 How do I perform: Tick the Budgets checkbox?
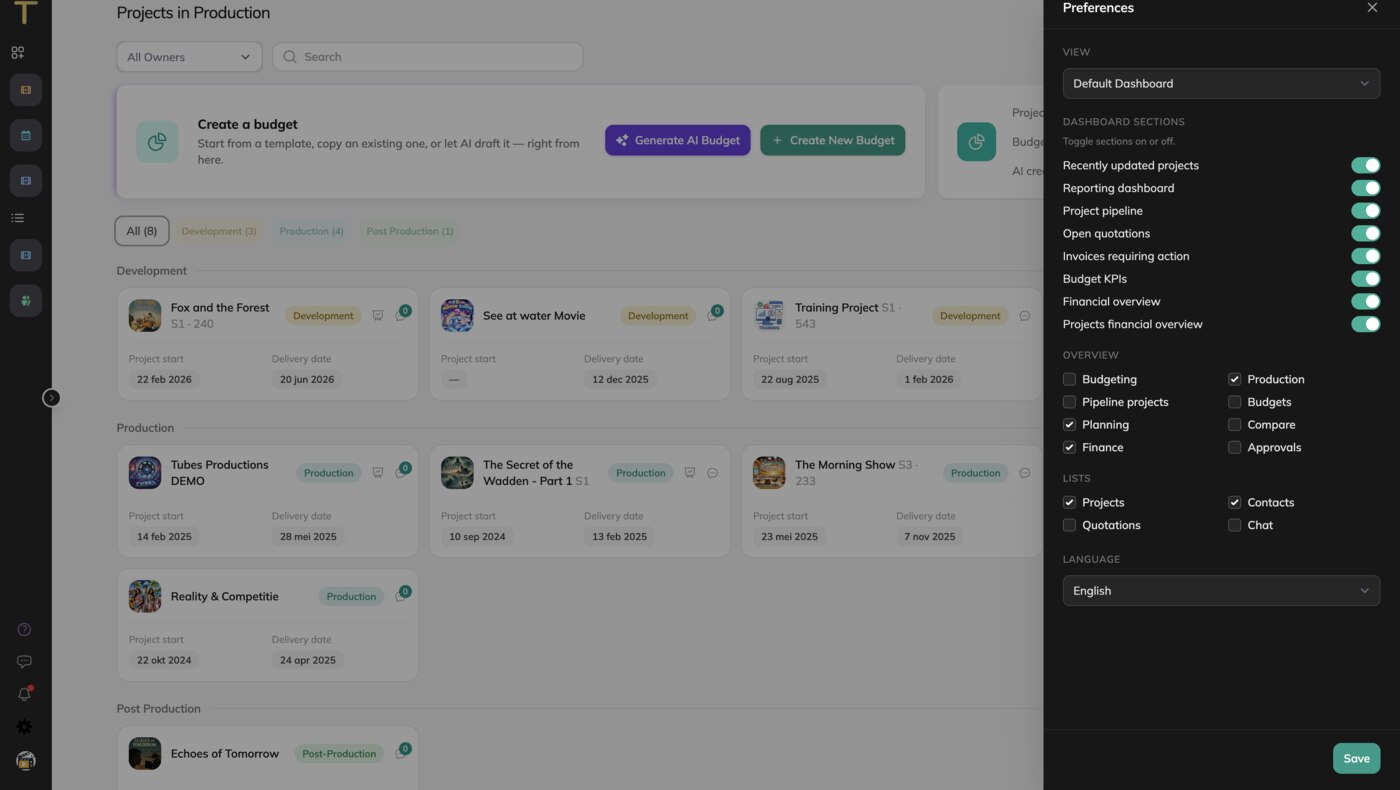pyautogui.click(x=1234, y=402)
